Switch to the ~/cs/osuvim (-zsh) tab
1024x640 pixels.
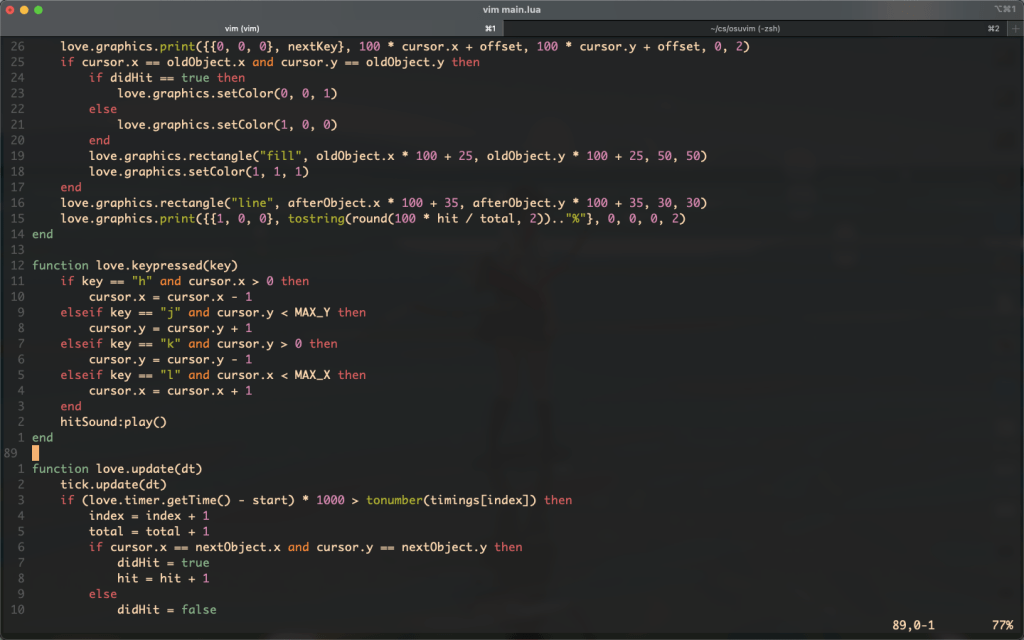748,28
